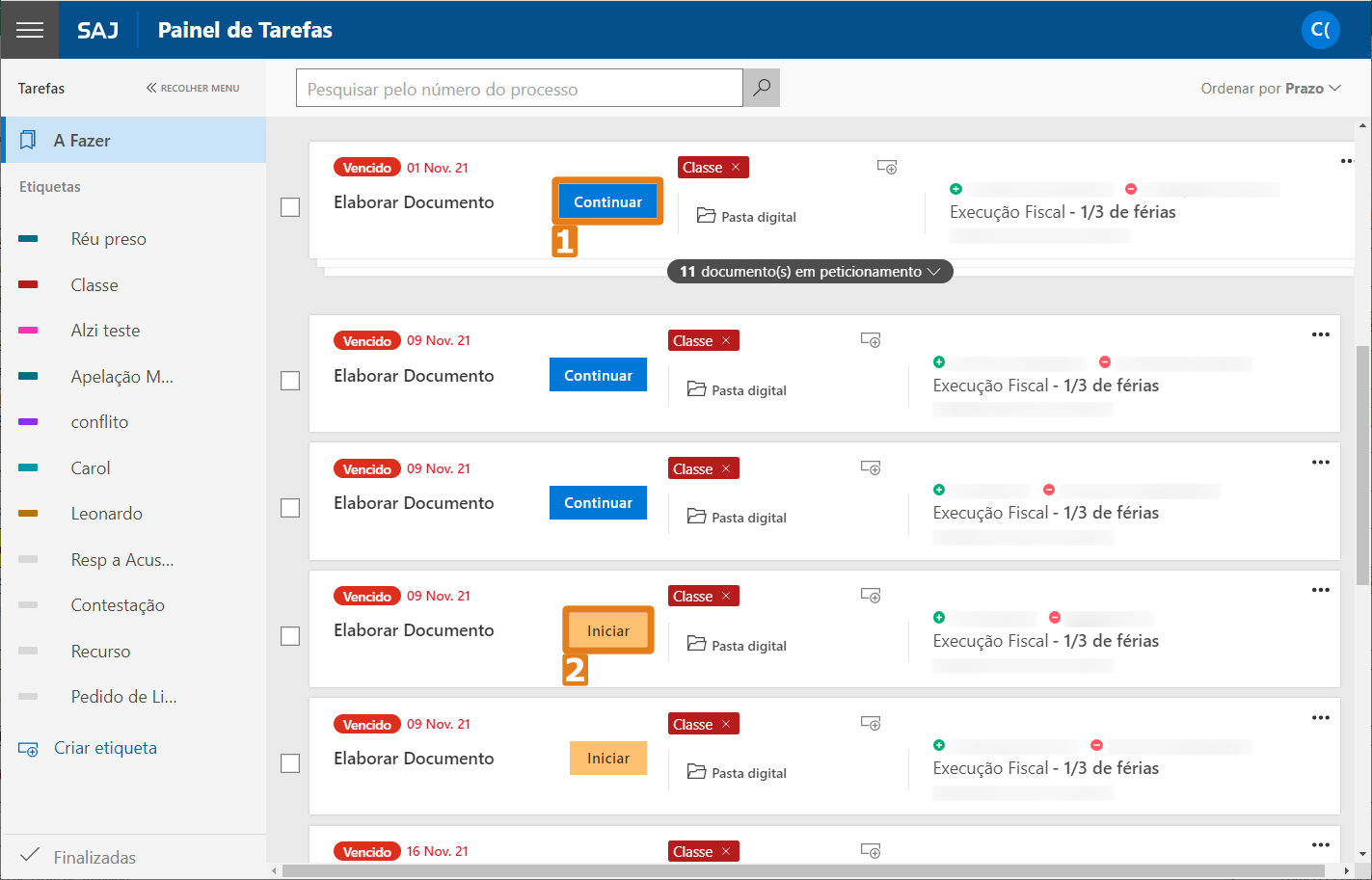
Task: Filter by the Classe sidebar label
Action: click(94, 285)
